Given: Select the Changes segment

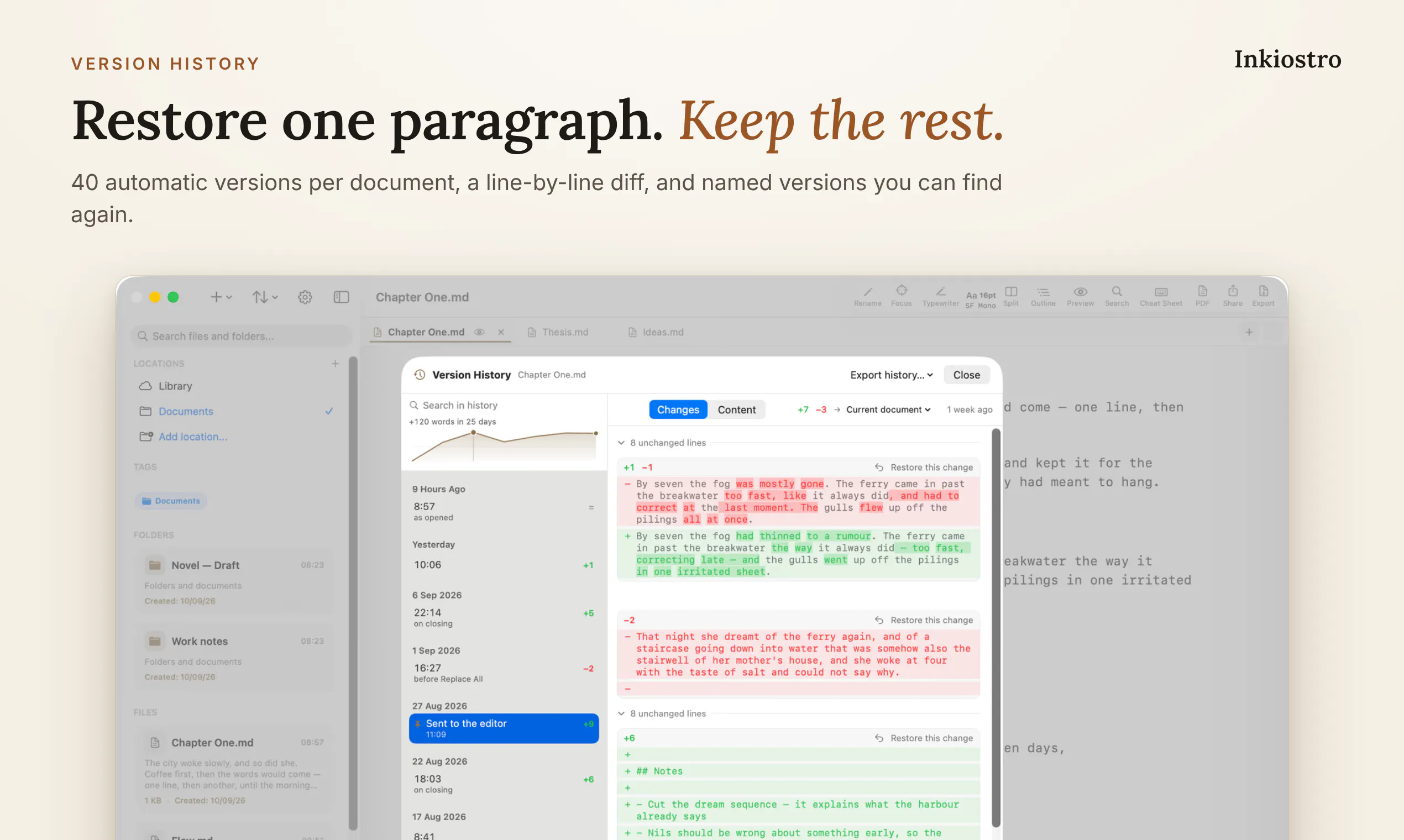Looking at the screenshot, I should pyautogui.click(x=678, y=410).
